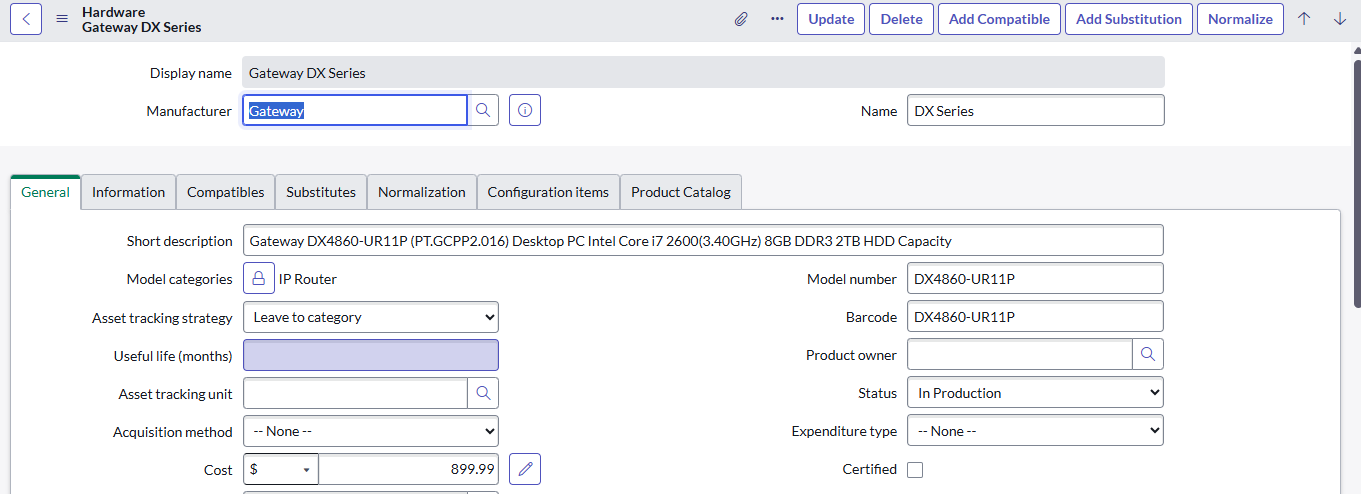Search Manufacturer lookup magnifier icon

coord(483,111)
